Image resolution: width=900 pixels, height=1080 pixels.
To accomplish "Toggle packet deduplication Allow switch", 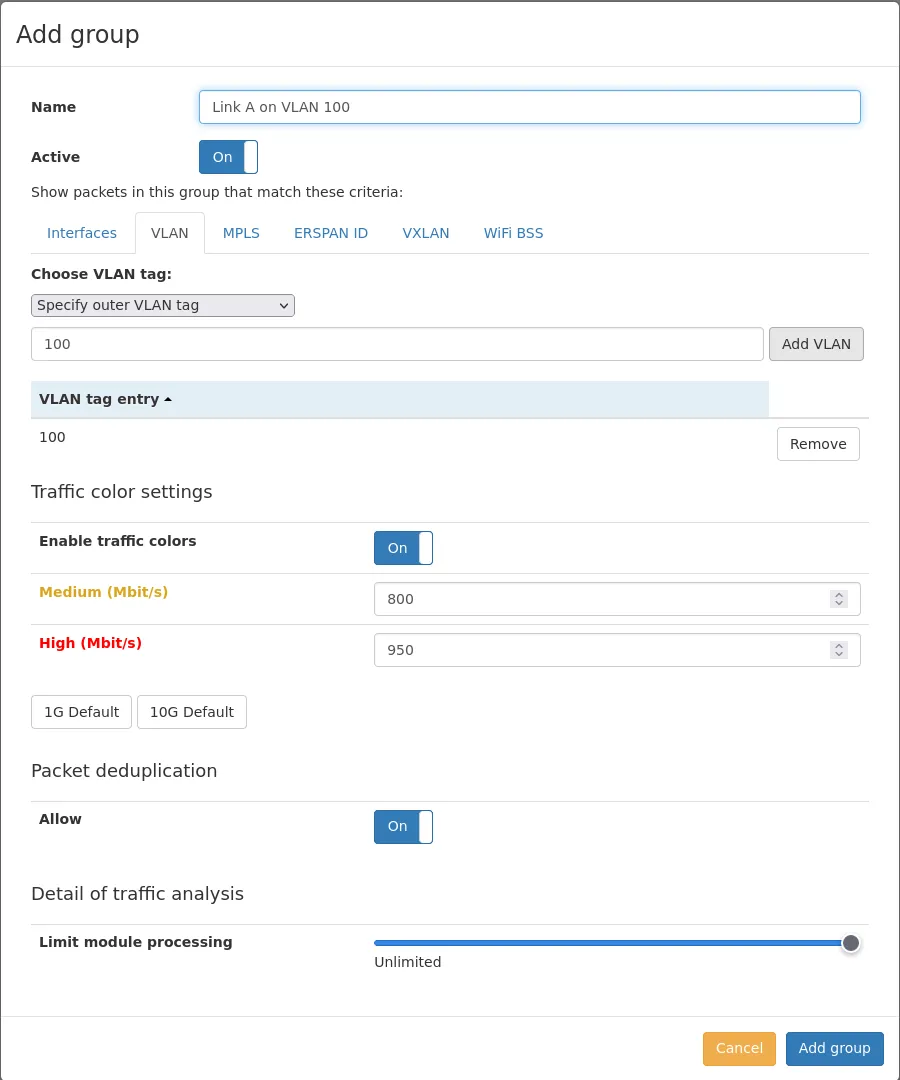I will 403,827.
